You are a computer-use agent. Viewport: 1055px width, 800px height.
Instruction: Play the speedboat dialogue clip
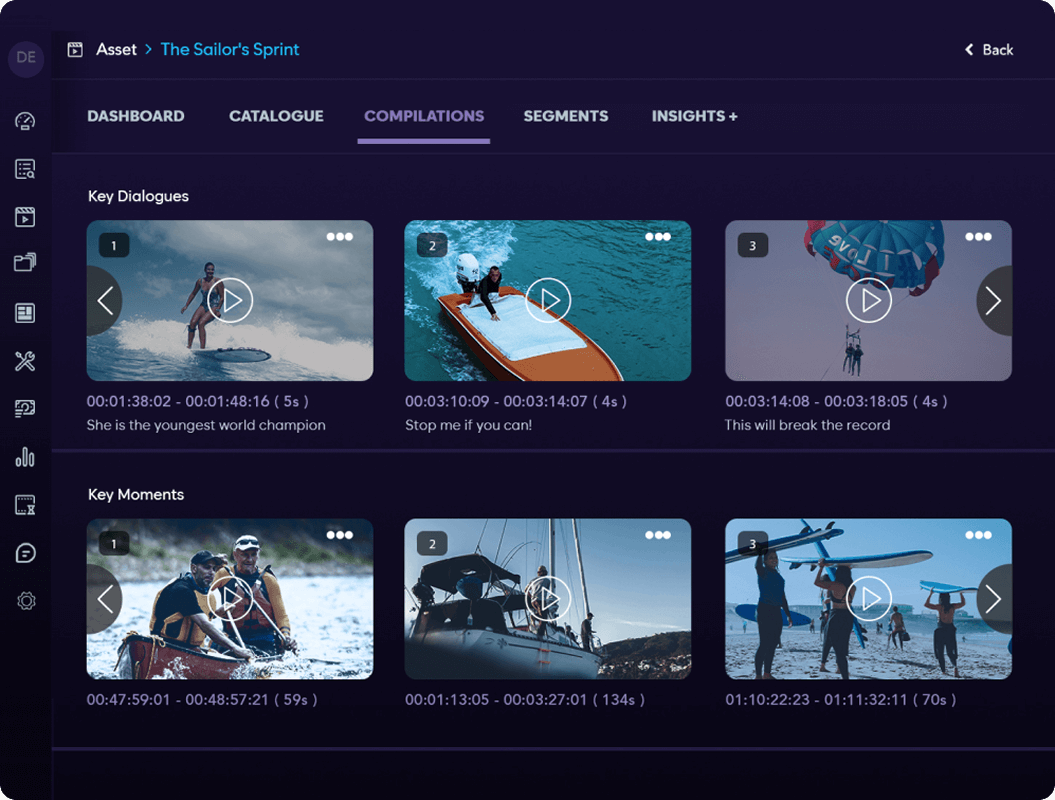click(548, 300)
